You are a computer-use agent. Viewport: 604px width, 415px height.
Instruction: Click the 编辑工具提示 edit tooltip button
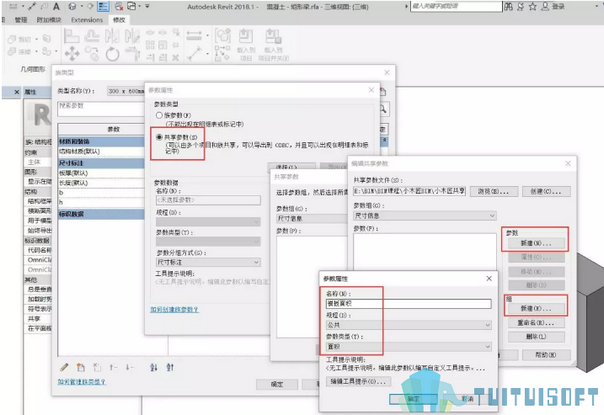click(358, 381)
